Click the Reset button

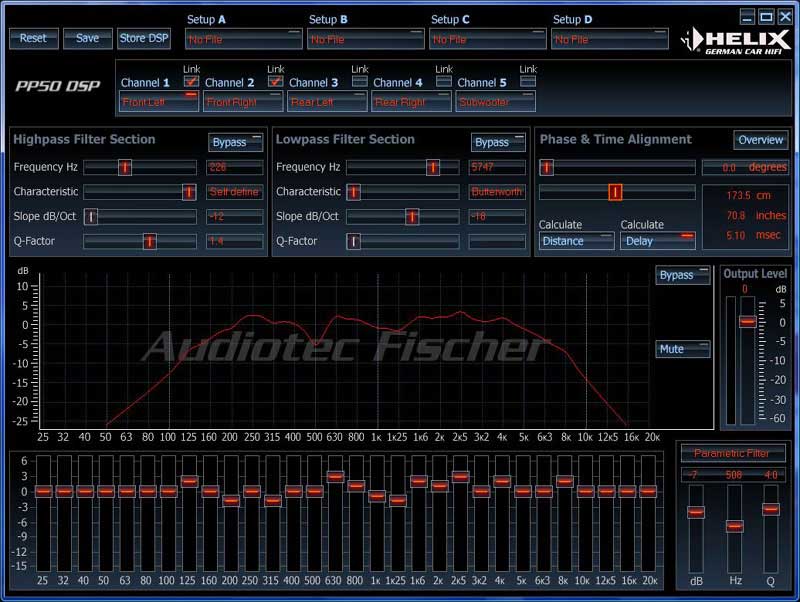[x=34, y=38]
